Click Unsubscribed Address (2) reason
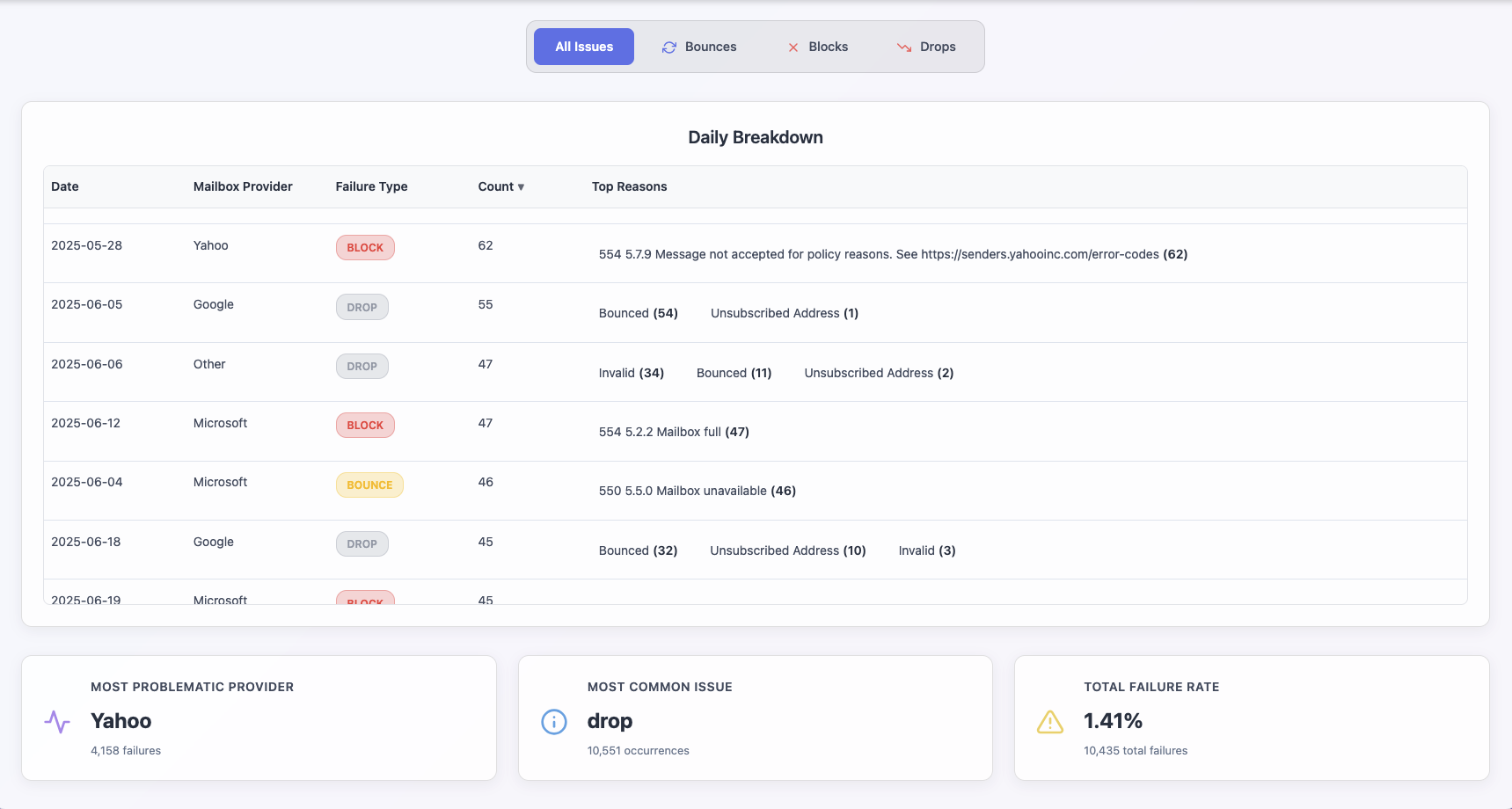Viewport: 1512px width, 809px height. click(879, 373)
